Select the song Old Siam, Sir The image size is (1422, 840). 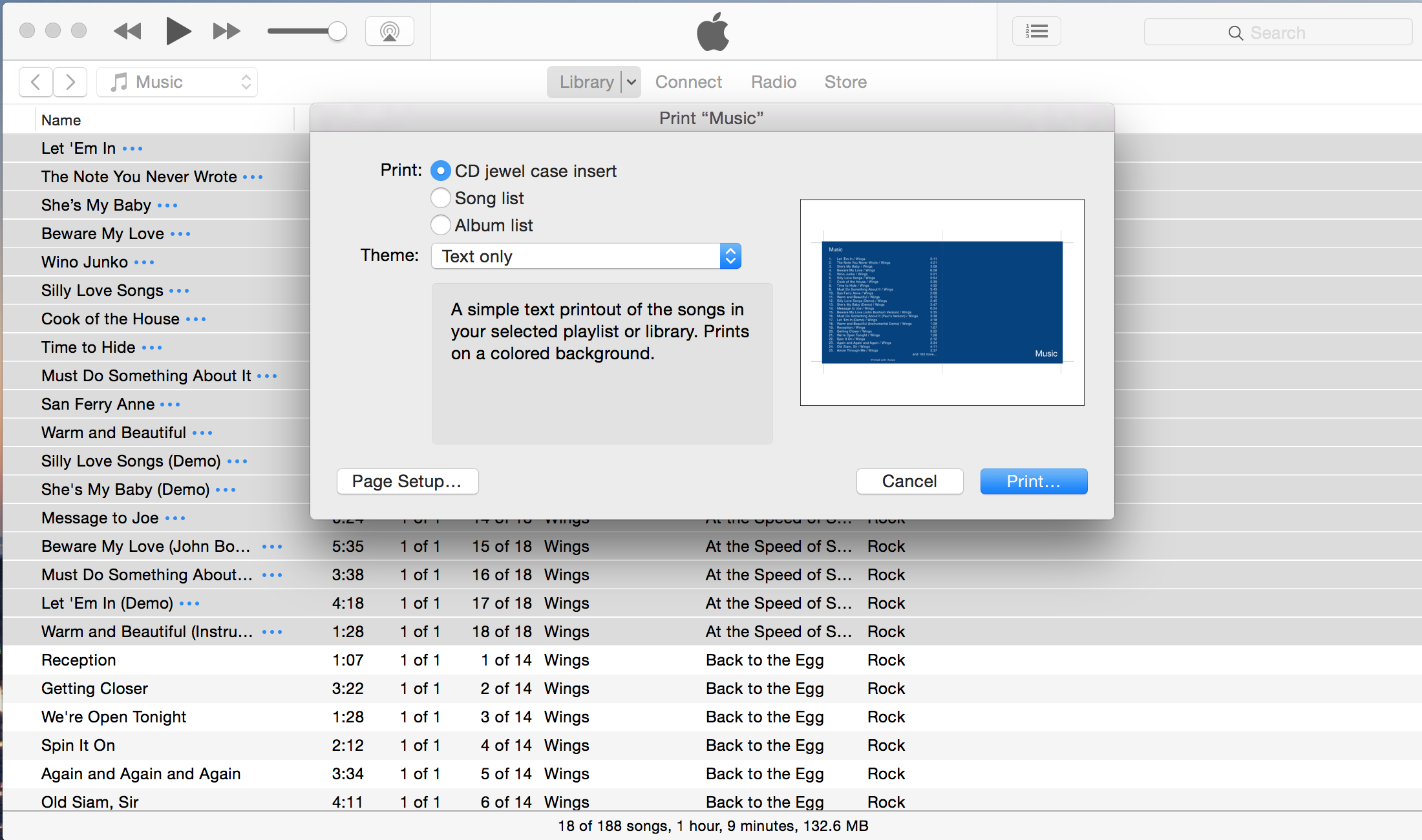[90, 802]
